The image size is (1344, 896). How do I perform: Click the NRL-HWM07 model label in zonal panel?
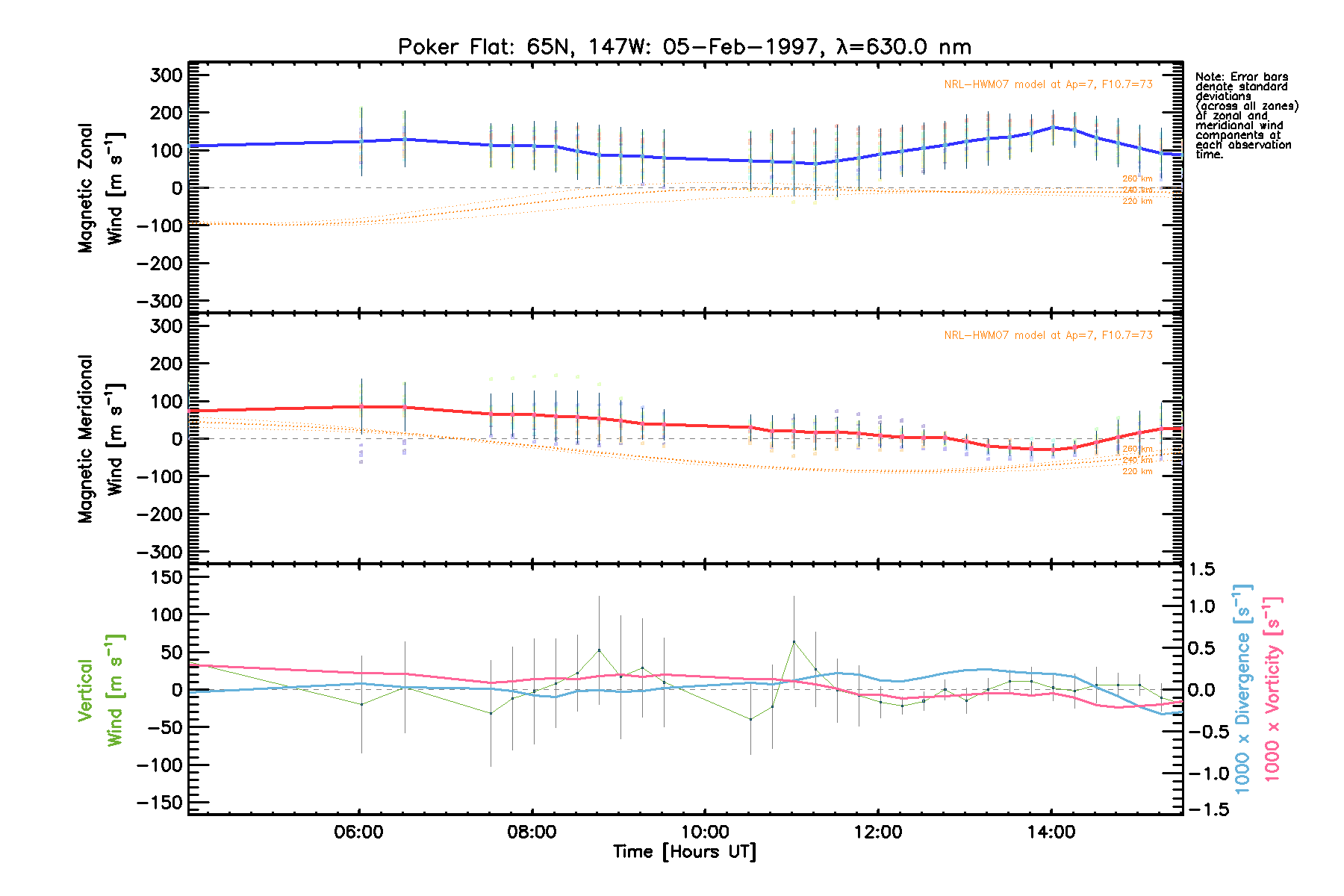(1048, 84)
